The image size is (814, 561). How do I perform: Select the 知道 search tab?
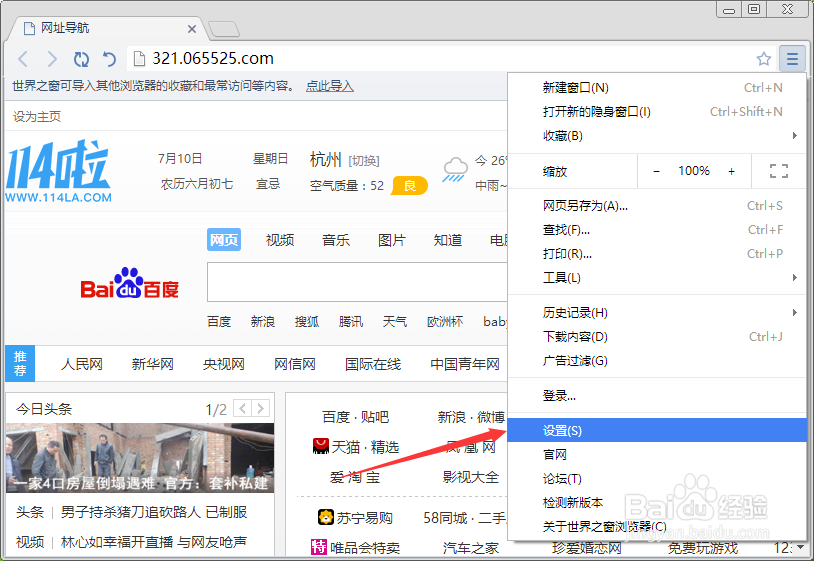(x=448, y=240)
